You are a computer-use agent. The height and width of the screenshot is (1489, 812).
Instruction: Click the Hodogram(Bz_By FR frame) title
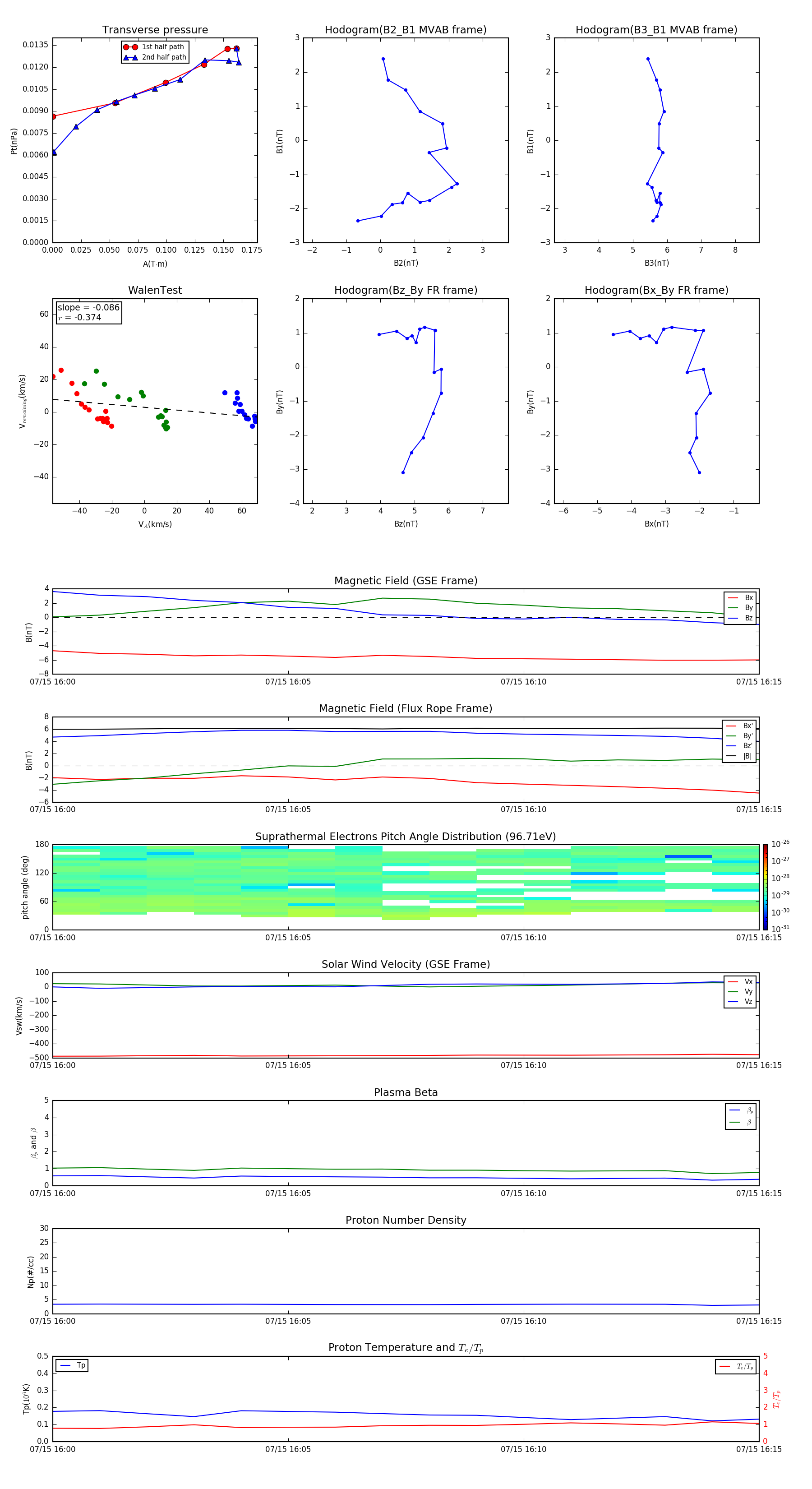coord(406,290)
